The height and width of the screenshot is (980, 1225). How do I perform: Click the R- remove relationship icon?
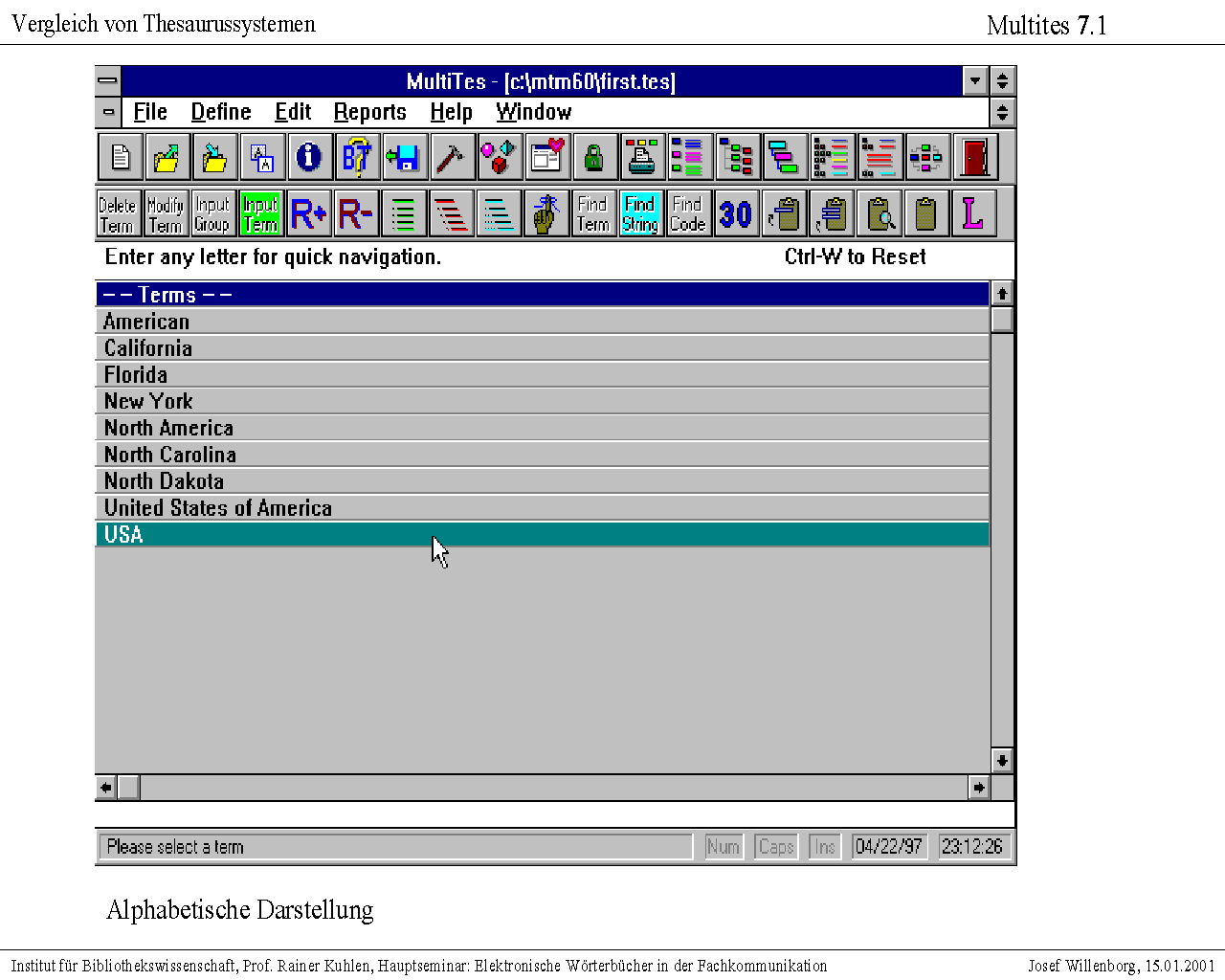tap(355, 213)
